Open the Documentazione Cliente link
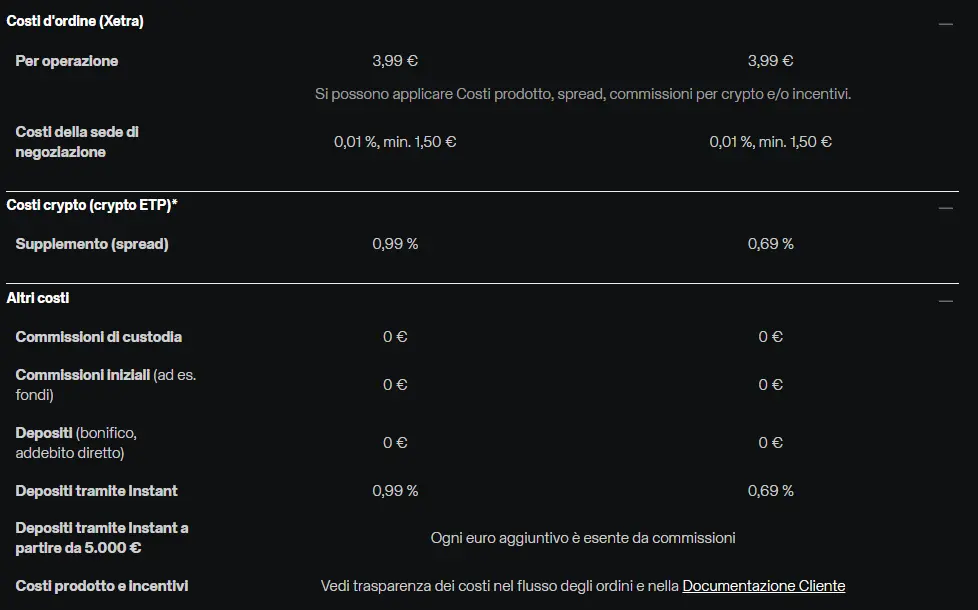The height and width of the screenshot is (610, 978). click(763, 586)
